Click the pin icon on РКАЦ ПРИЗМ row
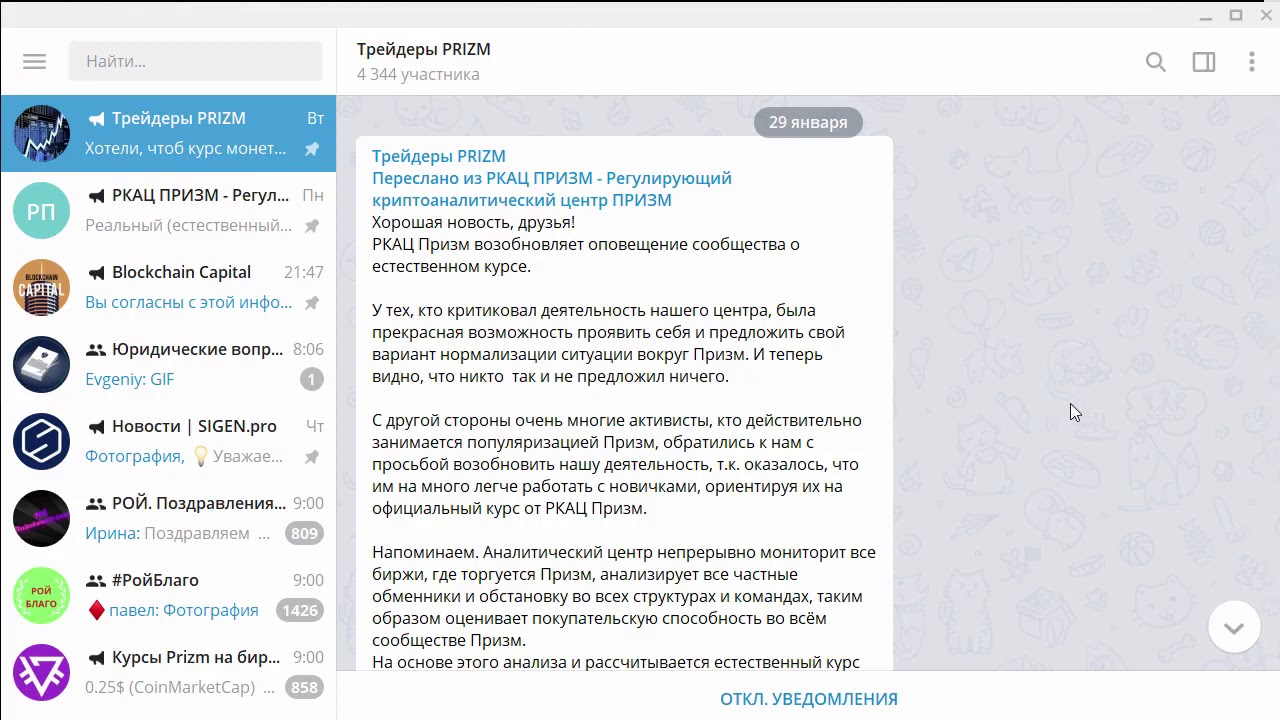Screen dimensions: 1280x720 point(312,226)
